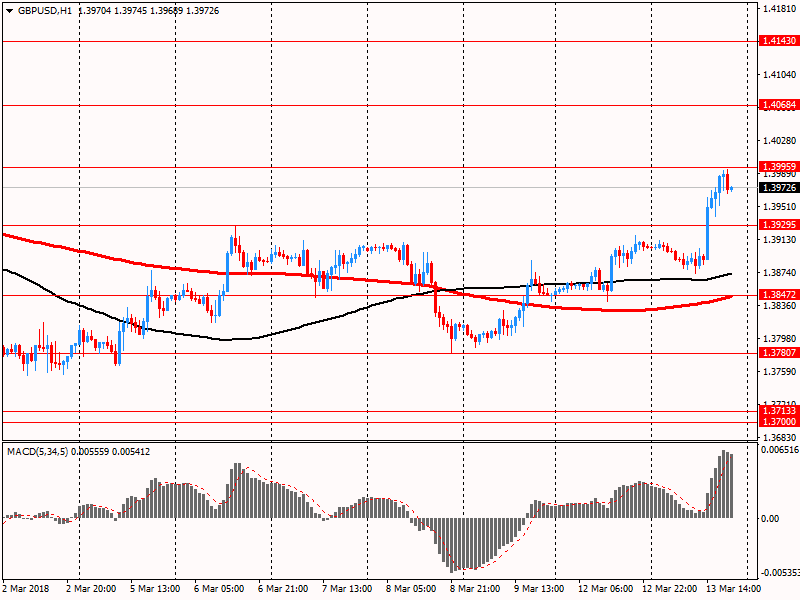This screenshot has height=600, width=800.
Task: Click the current price label 1.39726
Action: [x=778, y=188]
